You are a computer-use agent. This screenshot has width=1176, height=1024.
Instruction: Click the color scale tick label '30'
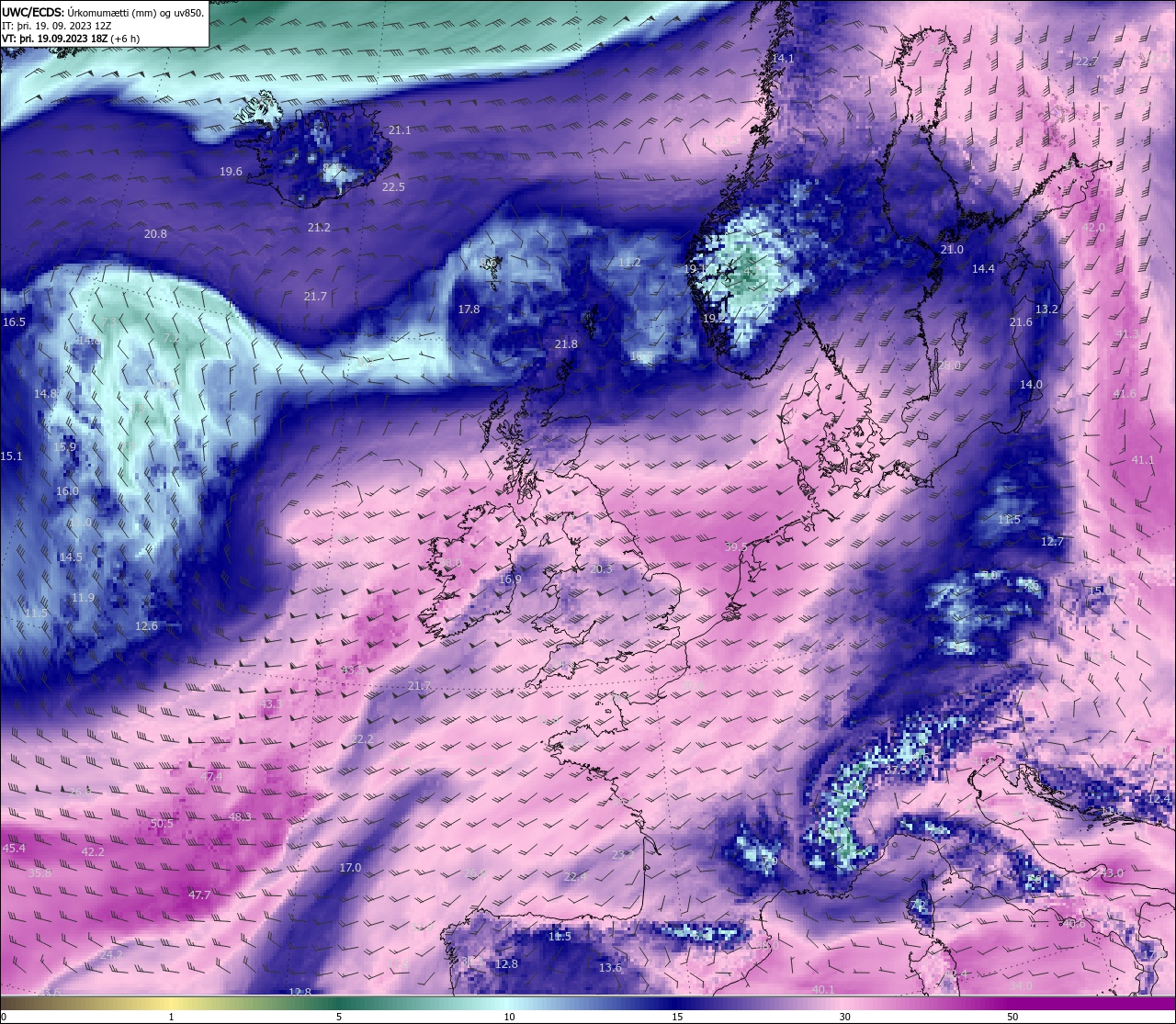click(x=844, y=1017)
